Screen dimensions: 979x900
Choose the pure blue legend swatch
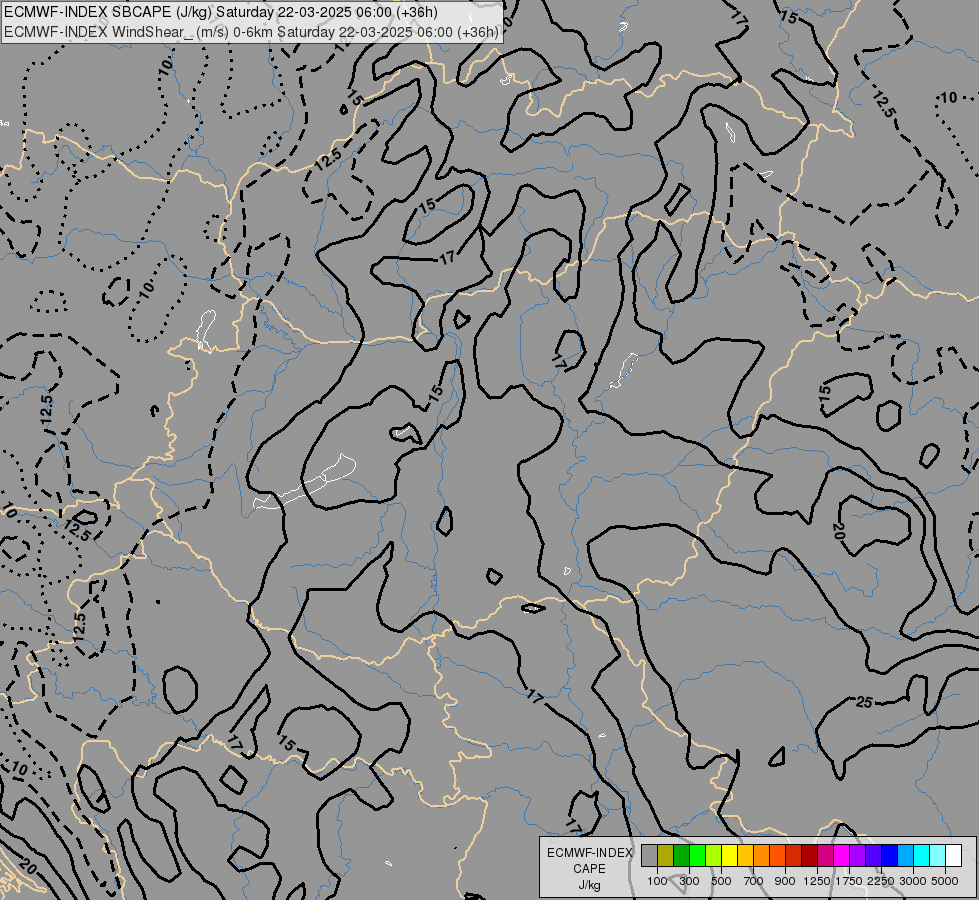[x=890, y=855]
